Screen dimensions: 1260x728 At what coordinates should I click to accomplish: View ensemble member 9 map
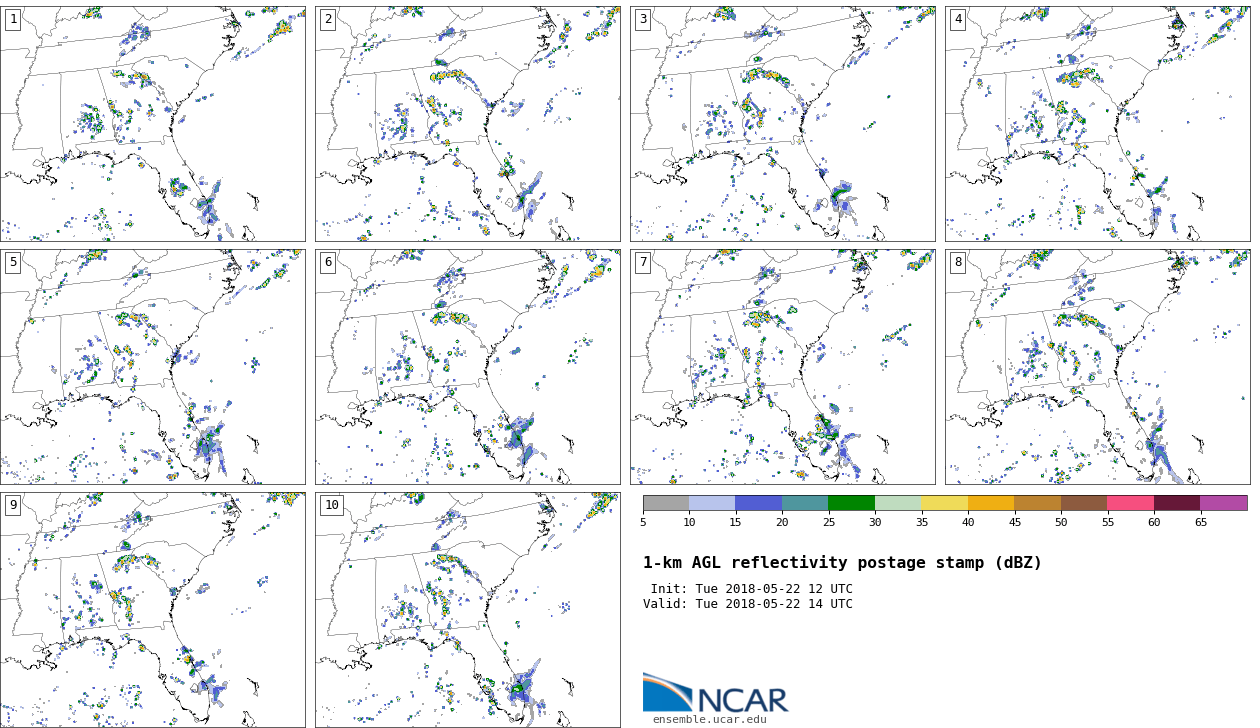click(x=153, y=609)
